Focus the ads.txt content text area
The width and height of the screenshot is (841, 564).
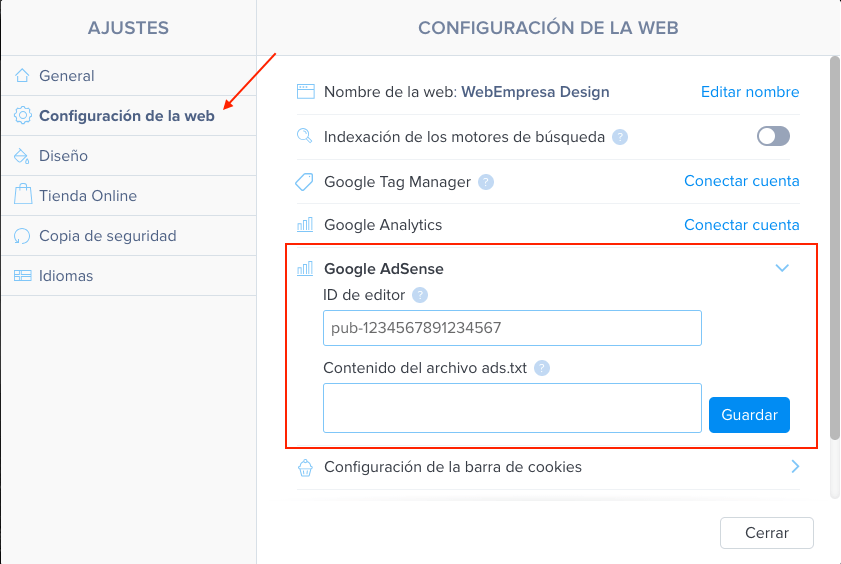click(x=512, y=407)
